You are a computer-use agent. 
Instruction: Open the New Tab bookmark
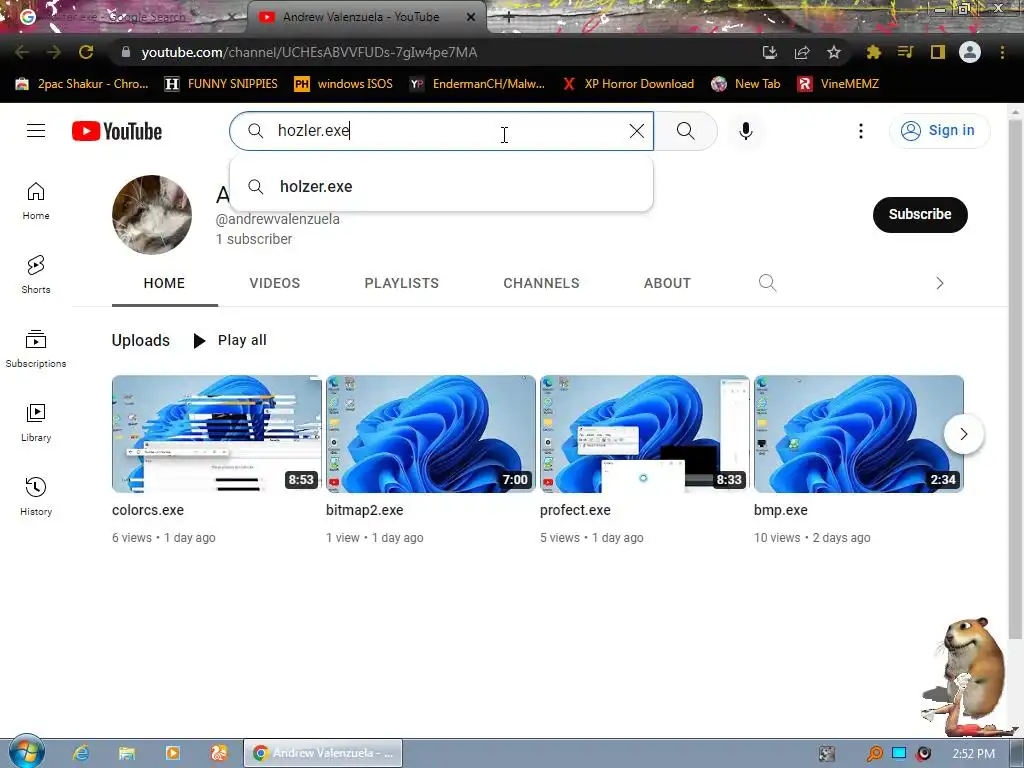[746, 84]
